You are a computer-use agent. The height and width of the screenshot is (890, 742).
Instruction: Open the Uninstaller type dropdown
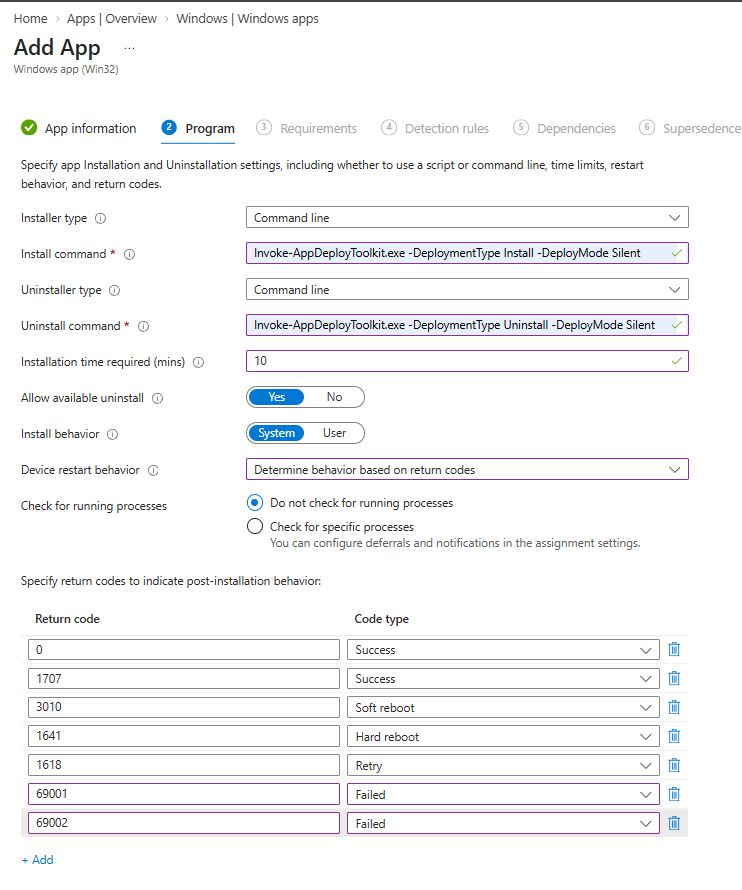[467, 289]
